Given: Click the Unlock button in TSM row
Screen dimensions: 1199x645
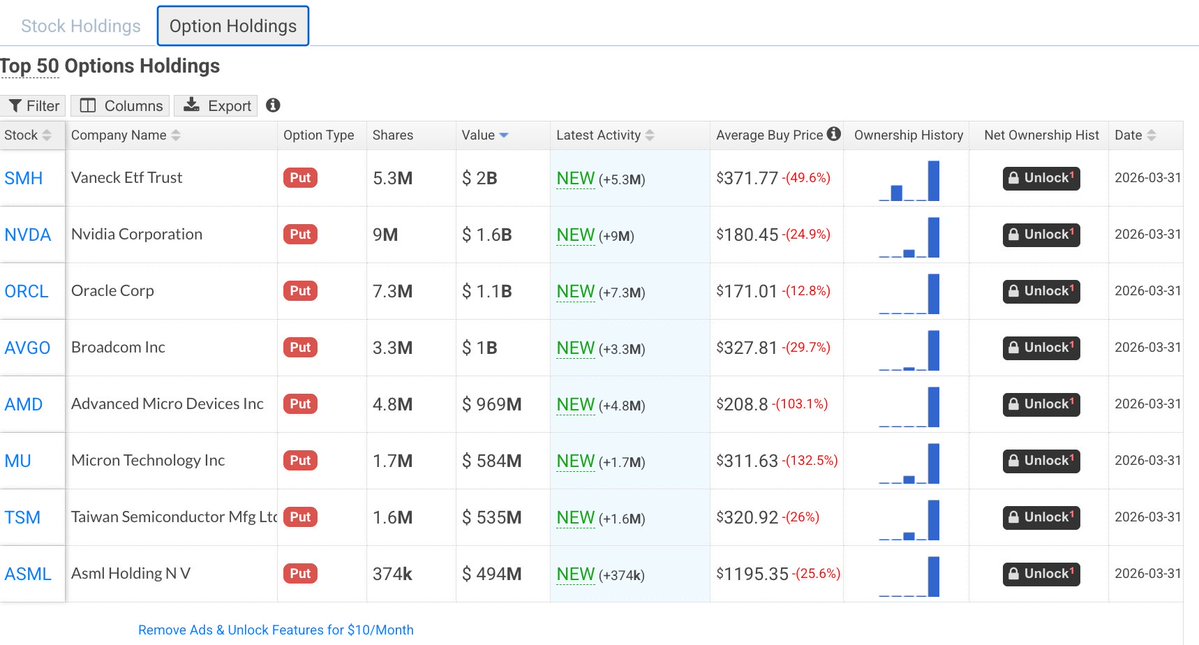Looking at the screenshot, I should [1041, 517].
